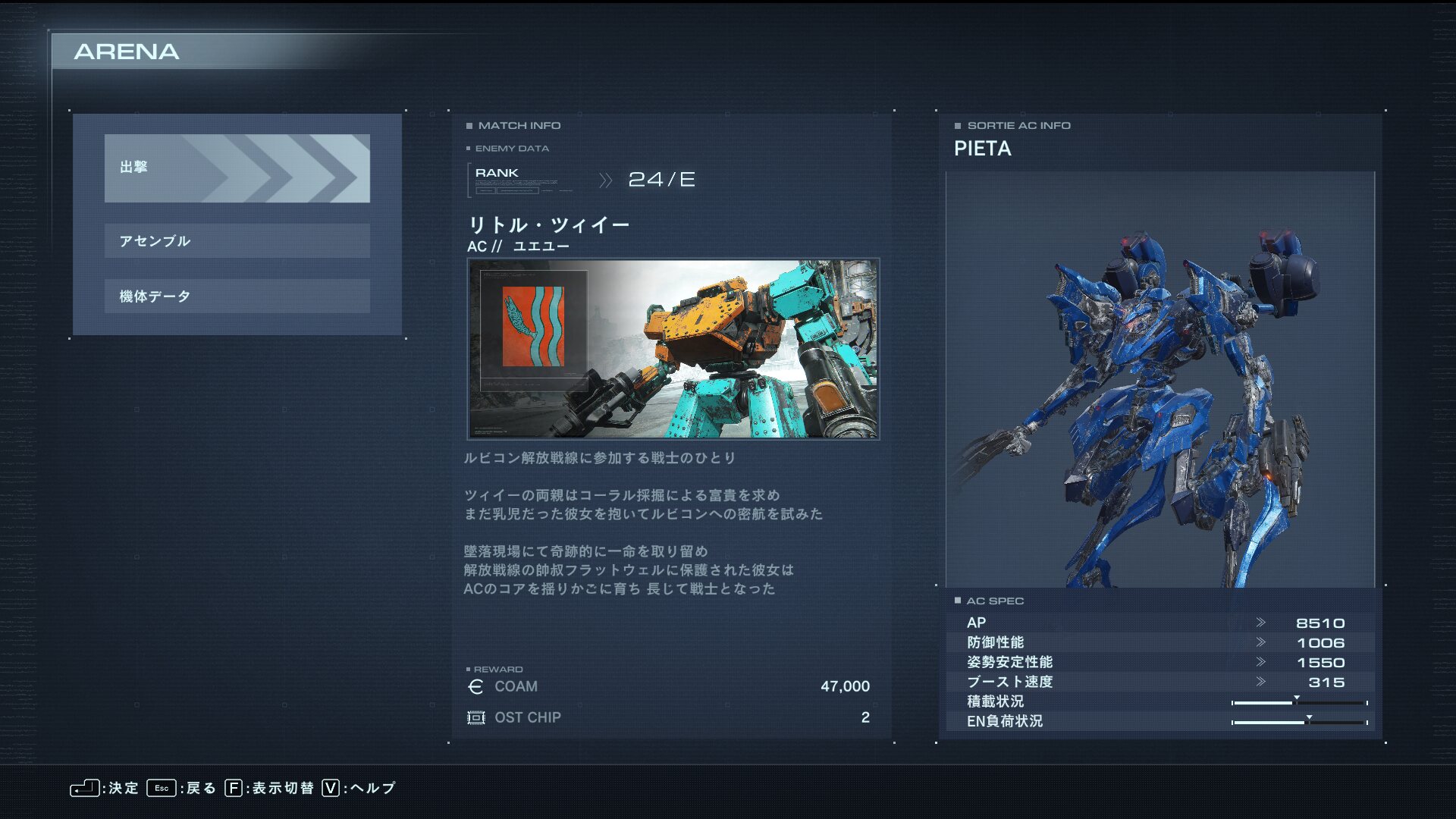Click the ARENA title header
Screen dimensions: 1456x819
pos(127,52)
